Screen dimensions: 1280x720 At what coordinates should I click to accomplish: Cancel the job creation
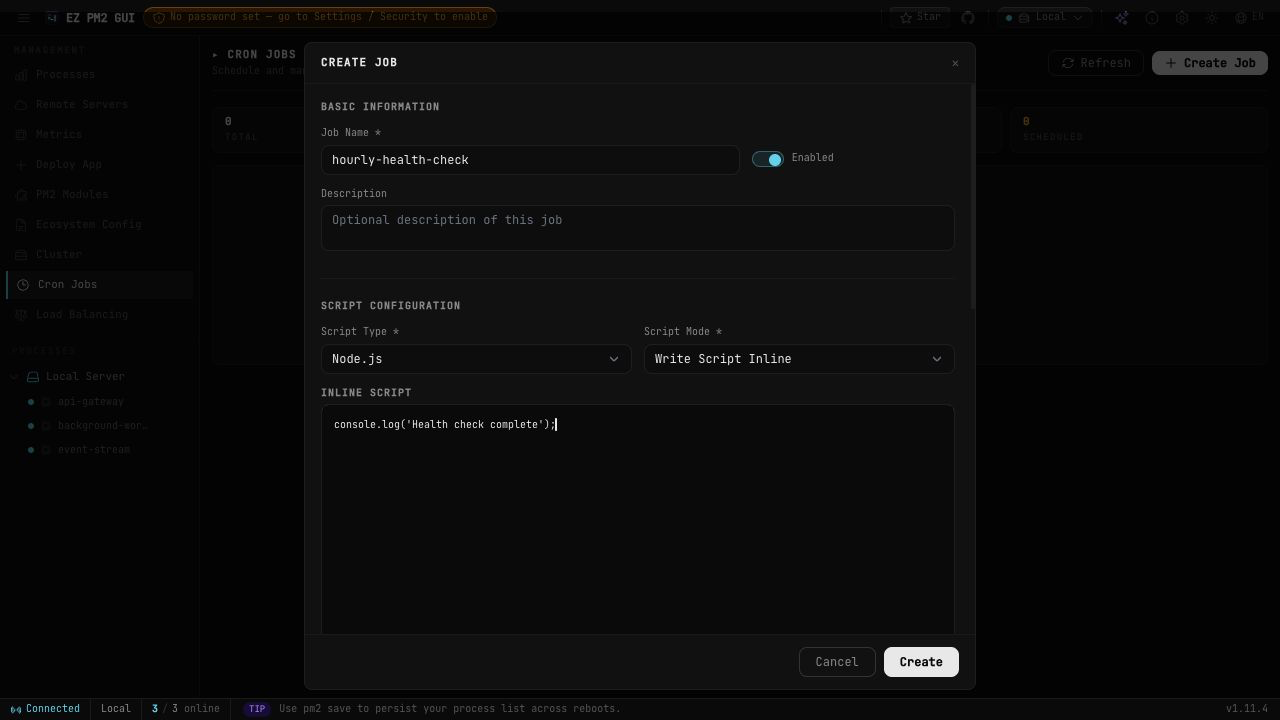point(837,662)
